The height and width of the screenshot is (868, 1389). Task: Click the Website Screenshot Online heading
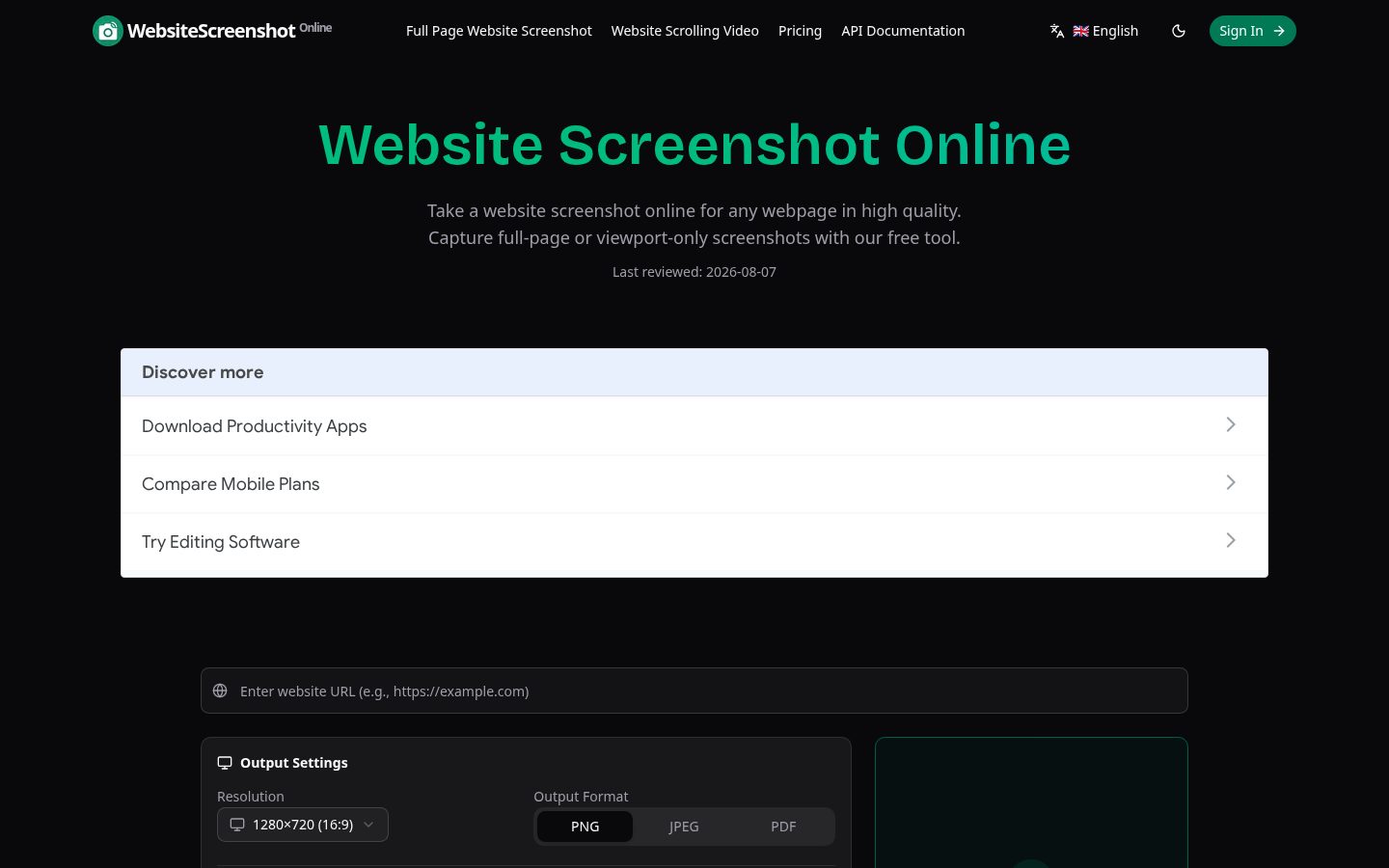pos(694,145)
